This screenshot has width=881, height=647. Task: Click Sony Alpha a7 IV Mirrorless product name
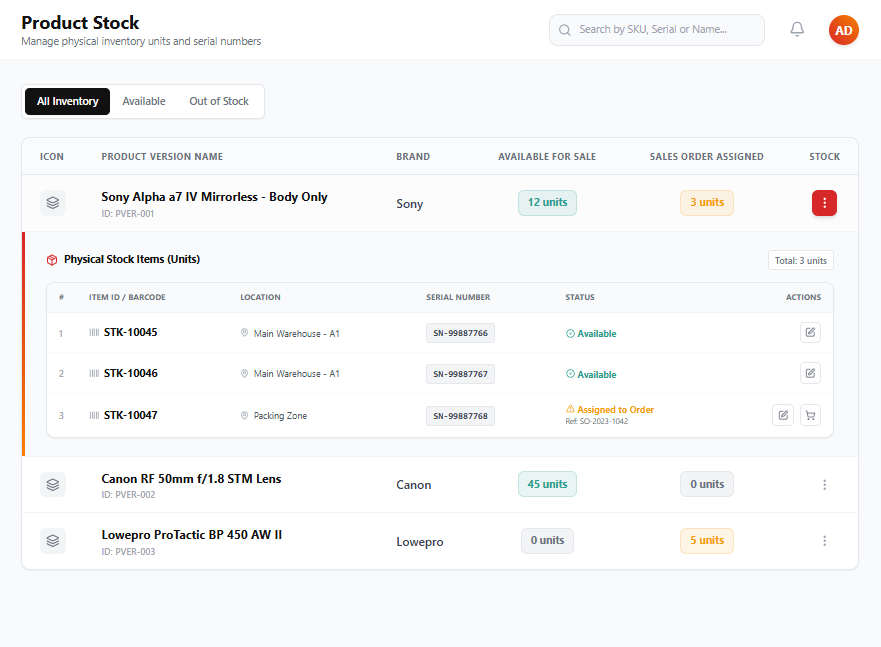pos(214,197)
